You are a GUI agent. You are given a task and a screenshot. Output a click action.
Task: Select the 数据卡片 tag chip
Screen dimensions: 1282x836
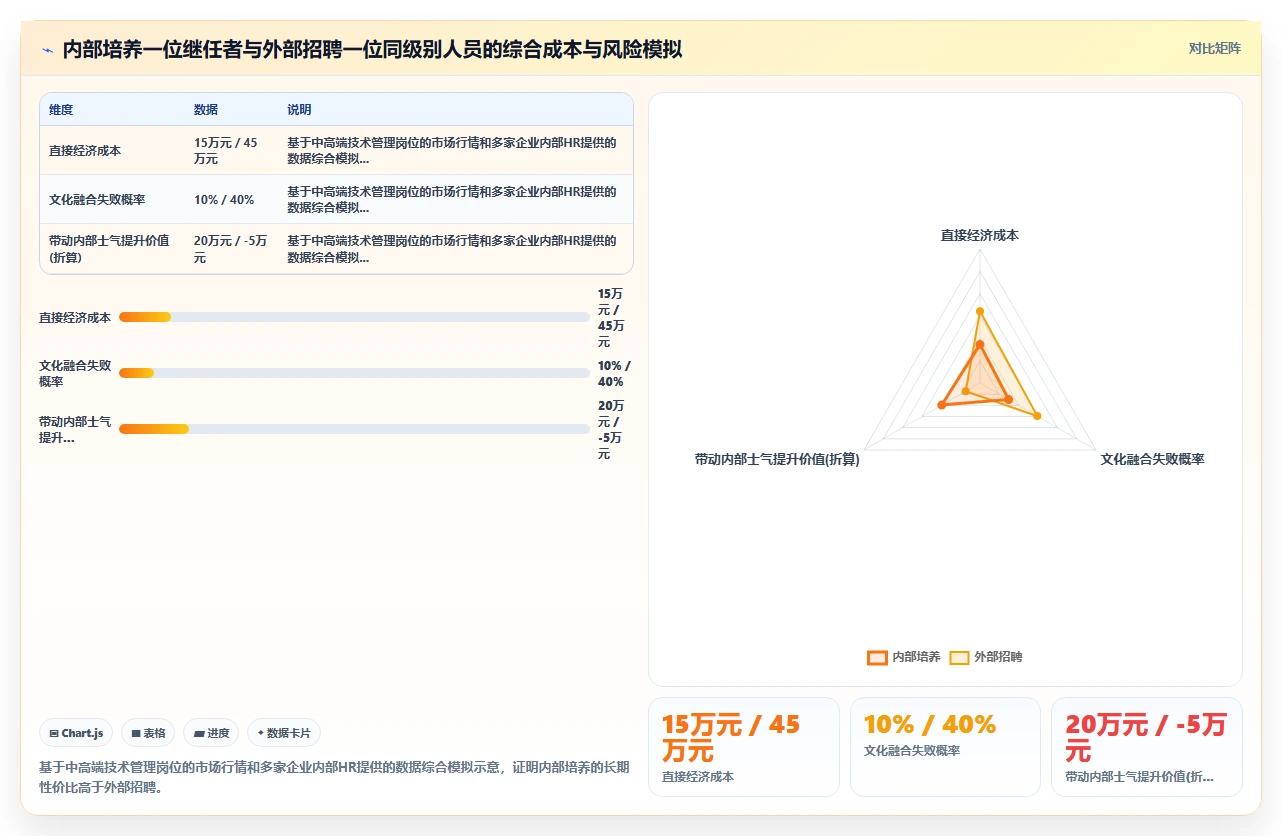(284, 733)
